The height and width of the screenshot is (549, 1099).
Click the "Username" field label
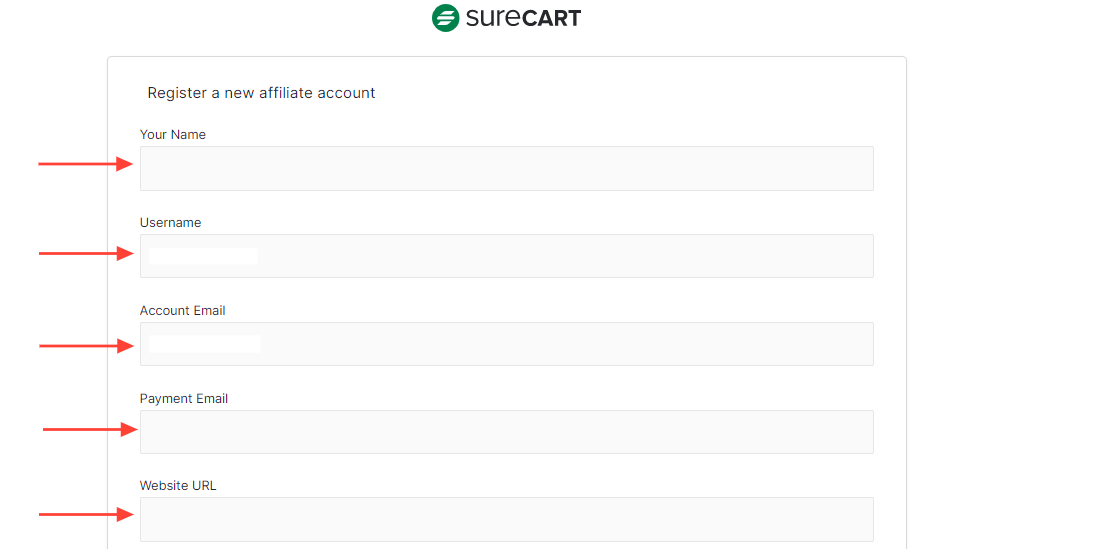point(170,223)
